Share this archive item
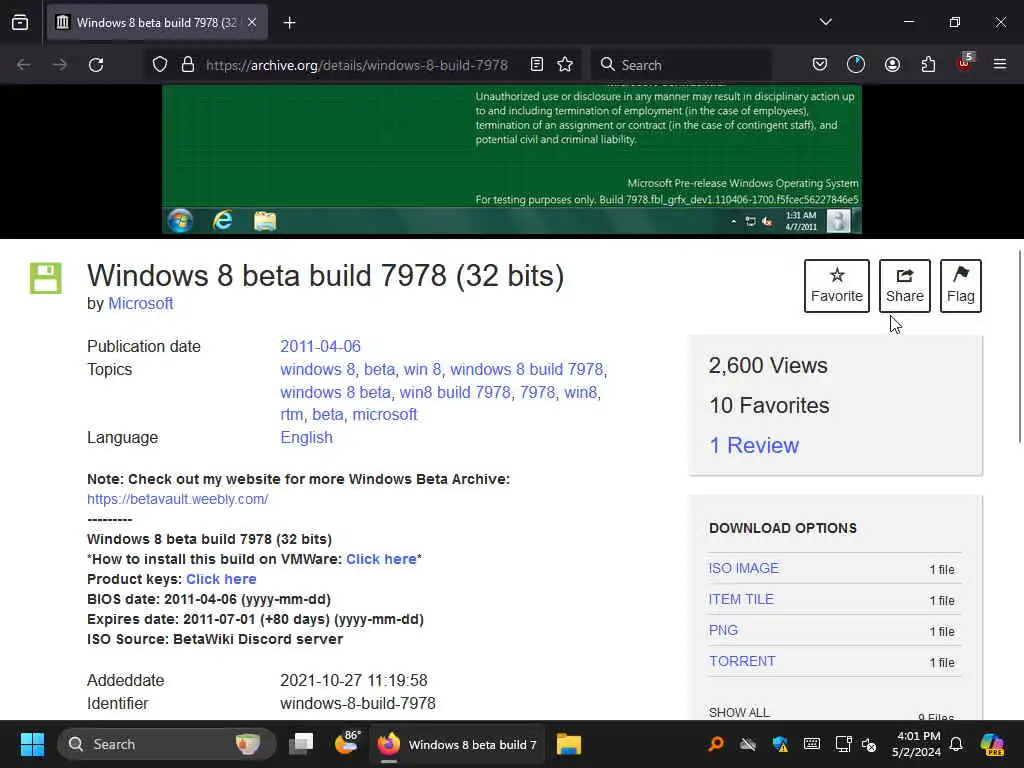This screenshot has height=768, width=1024. [x=904, y=286]
